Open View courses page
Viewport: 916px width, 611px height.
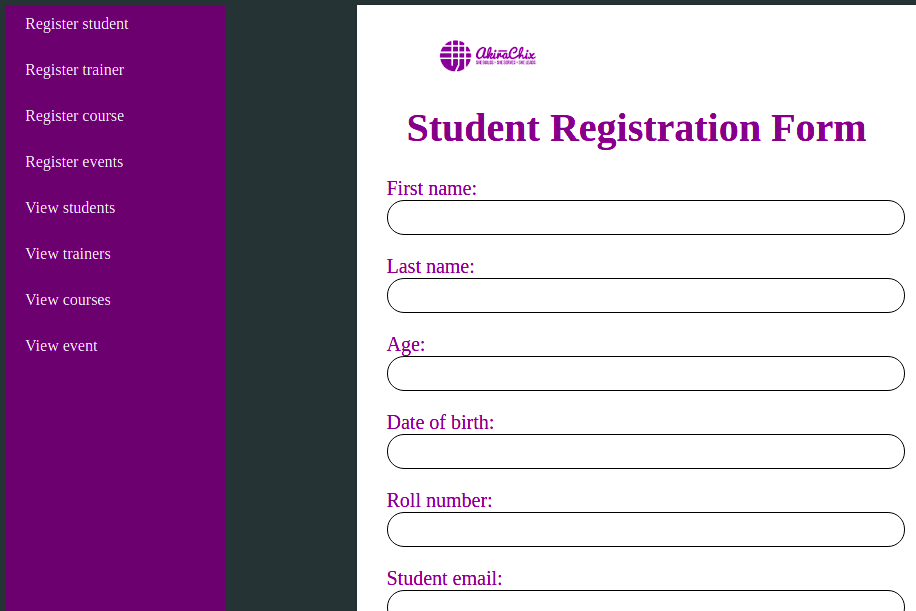coord(68,300)
